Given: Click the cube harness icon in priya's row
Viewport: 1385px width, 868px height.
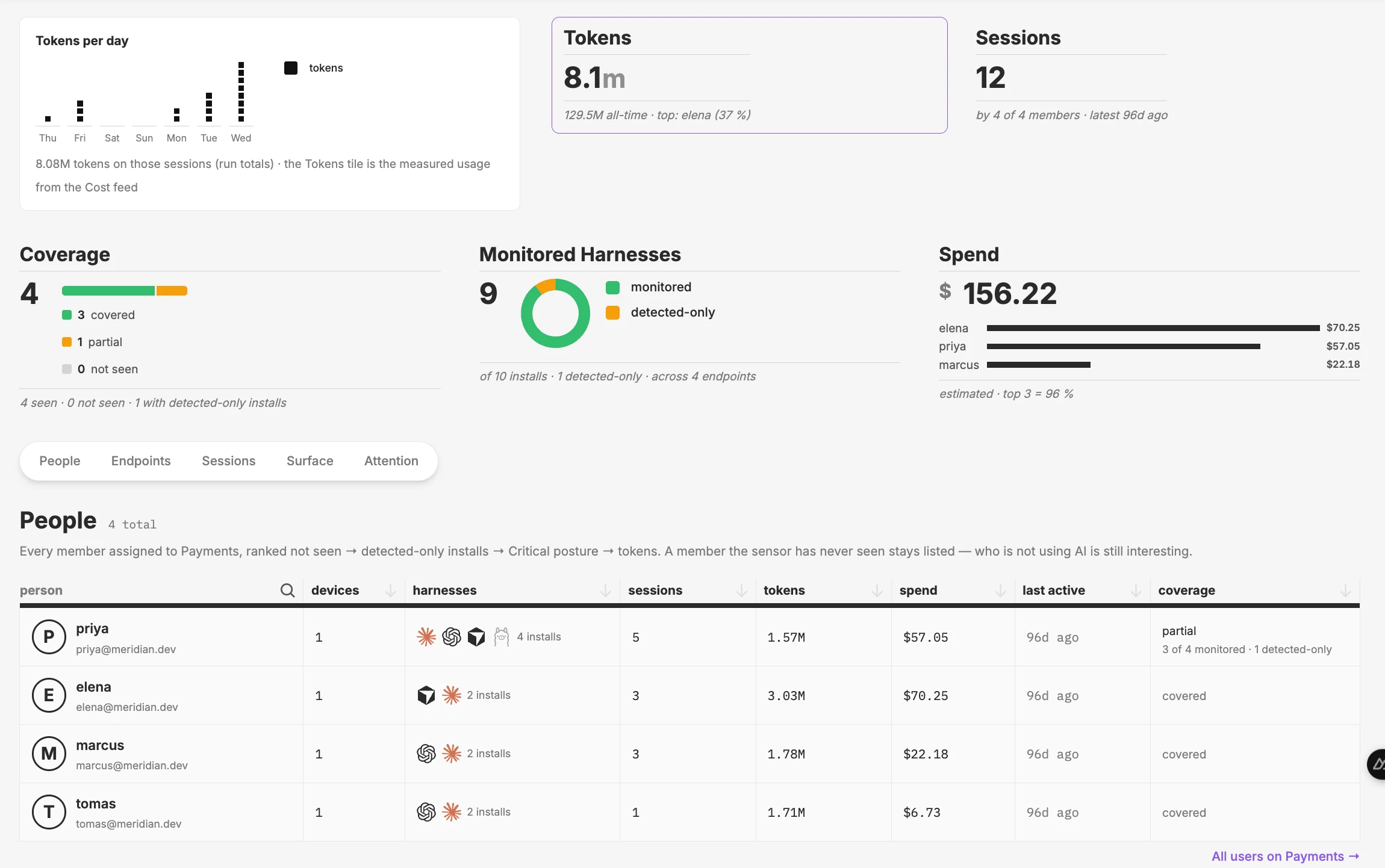Looking at the screenshot, I should (476, 637).
